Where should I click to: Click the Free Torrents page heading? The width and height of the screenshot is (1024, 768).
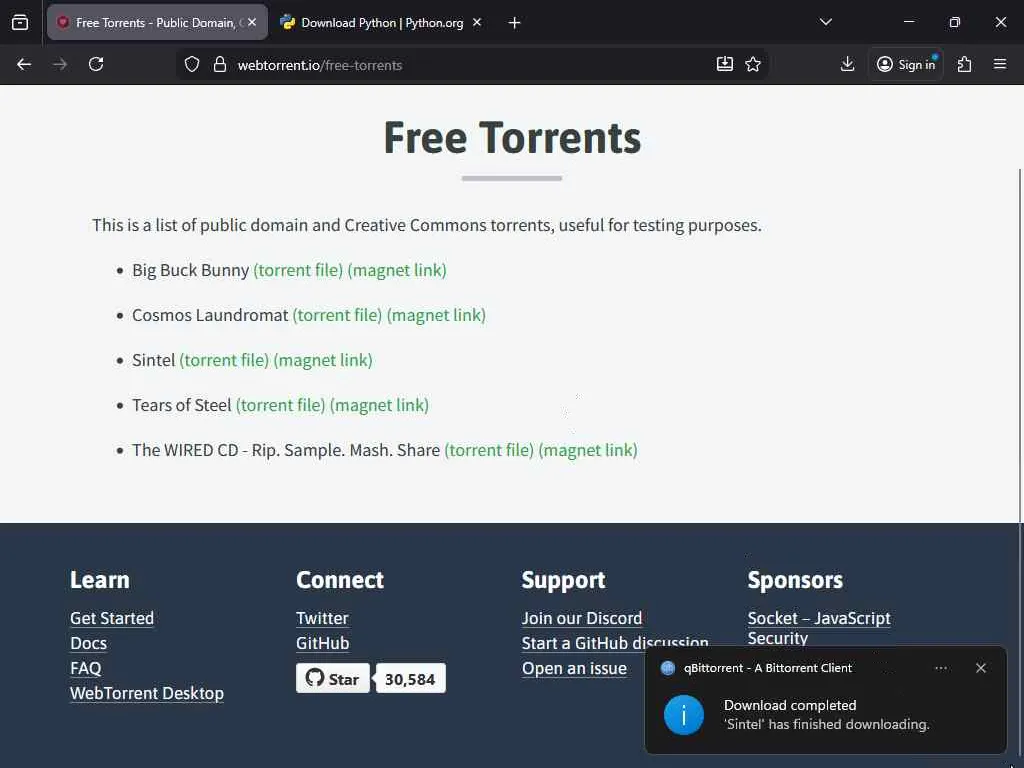point(512,138)
